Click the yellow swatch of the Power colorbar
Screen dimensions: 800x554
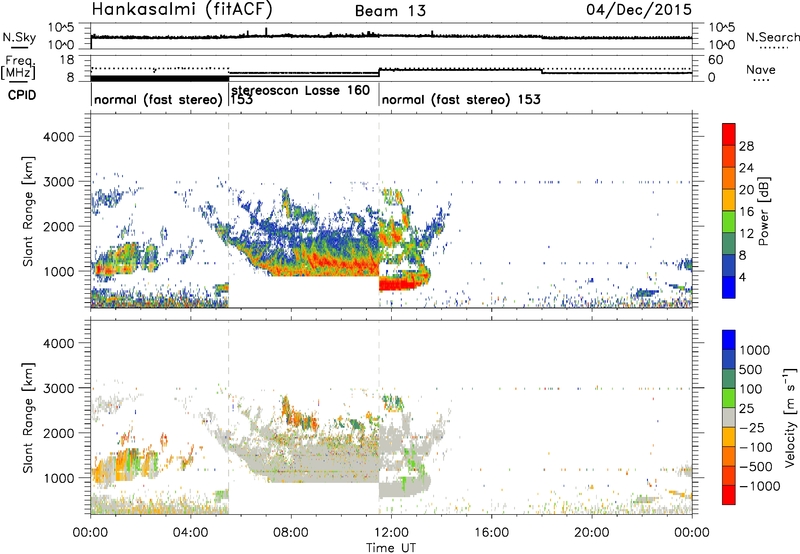pos(729,200)
